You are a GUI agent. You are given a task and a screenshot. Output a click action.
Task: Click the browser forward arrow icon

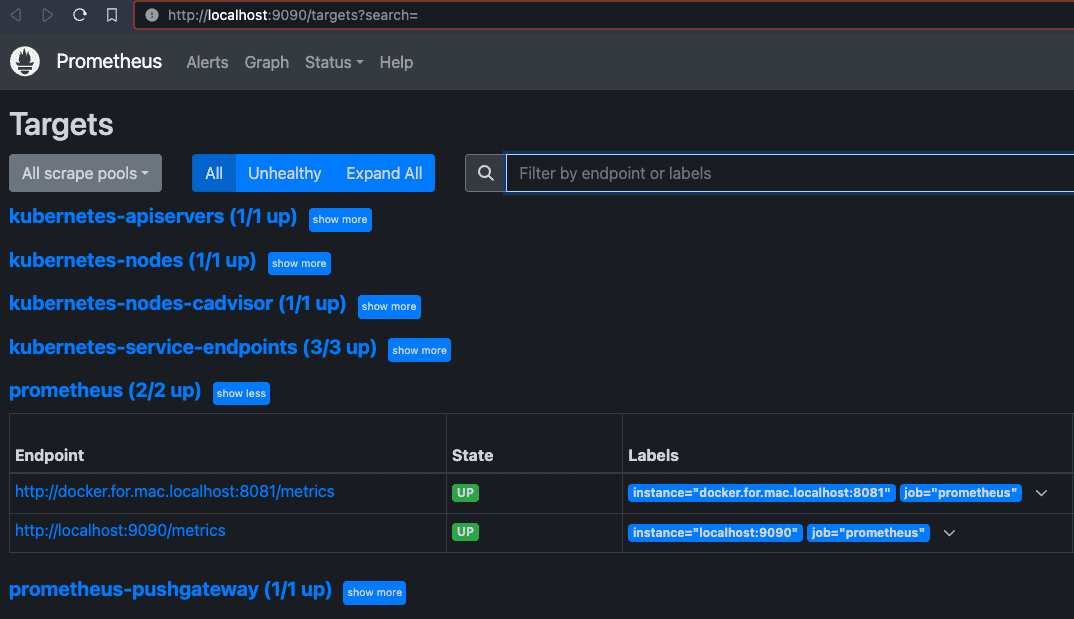tap(47, 15)
